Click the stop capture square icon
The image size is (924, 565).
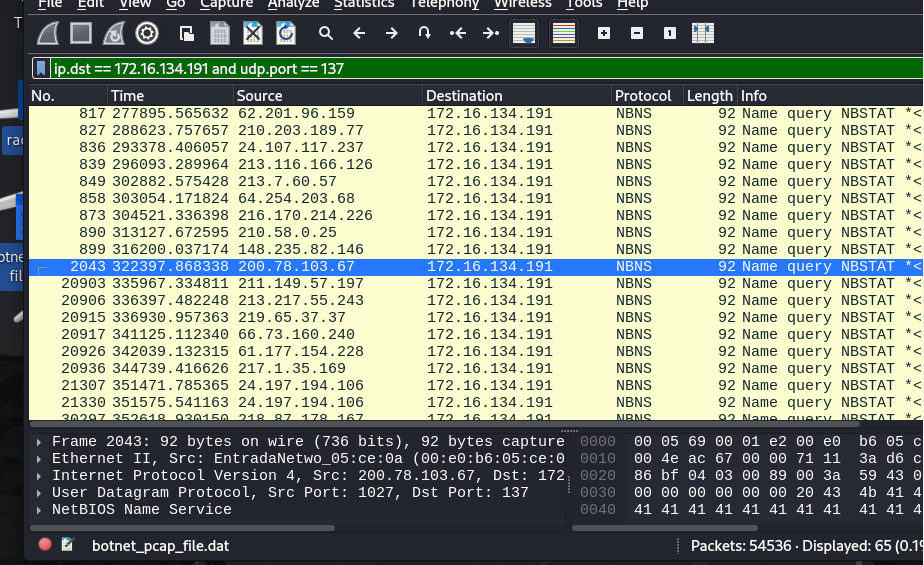(x=81, y=33)
